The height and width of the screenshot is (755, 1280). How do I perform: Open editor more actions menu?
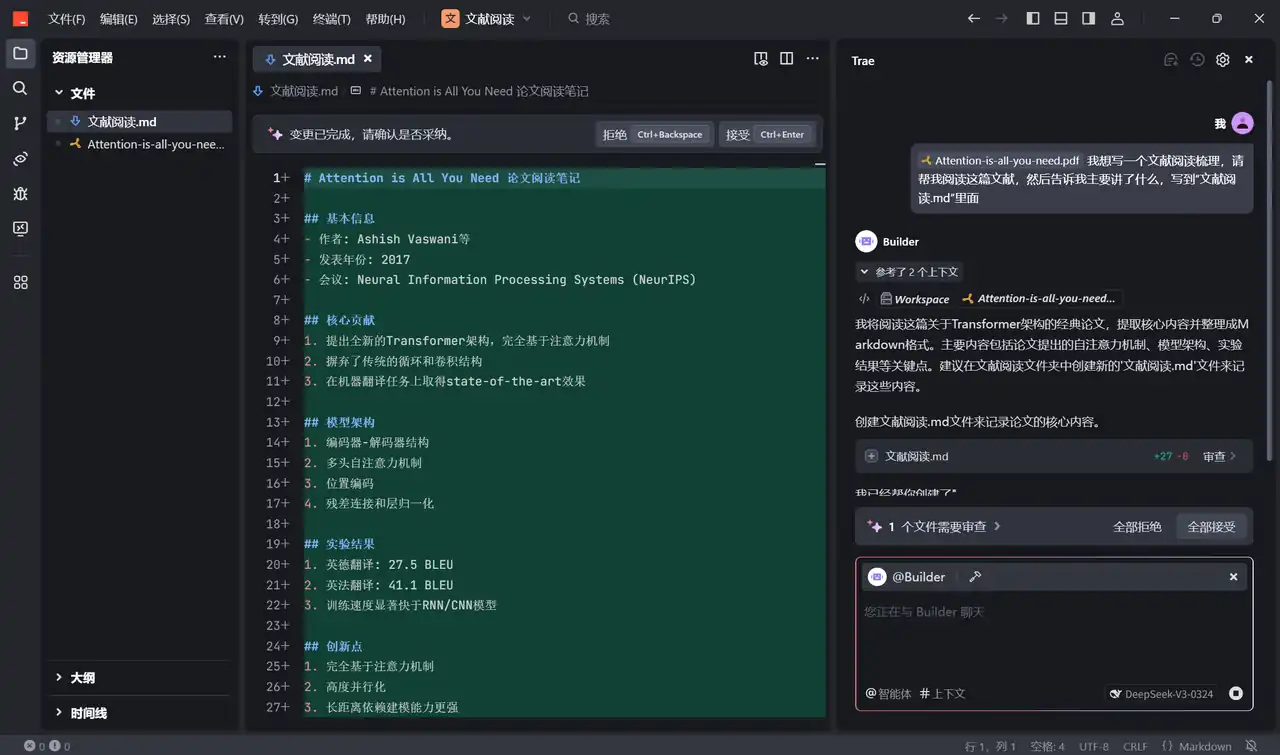pyautogui.click(x=813, y=59)
